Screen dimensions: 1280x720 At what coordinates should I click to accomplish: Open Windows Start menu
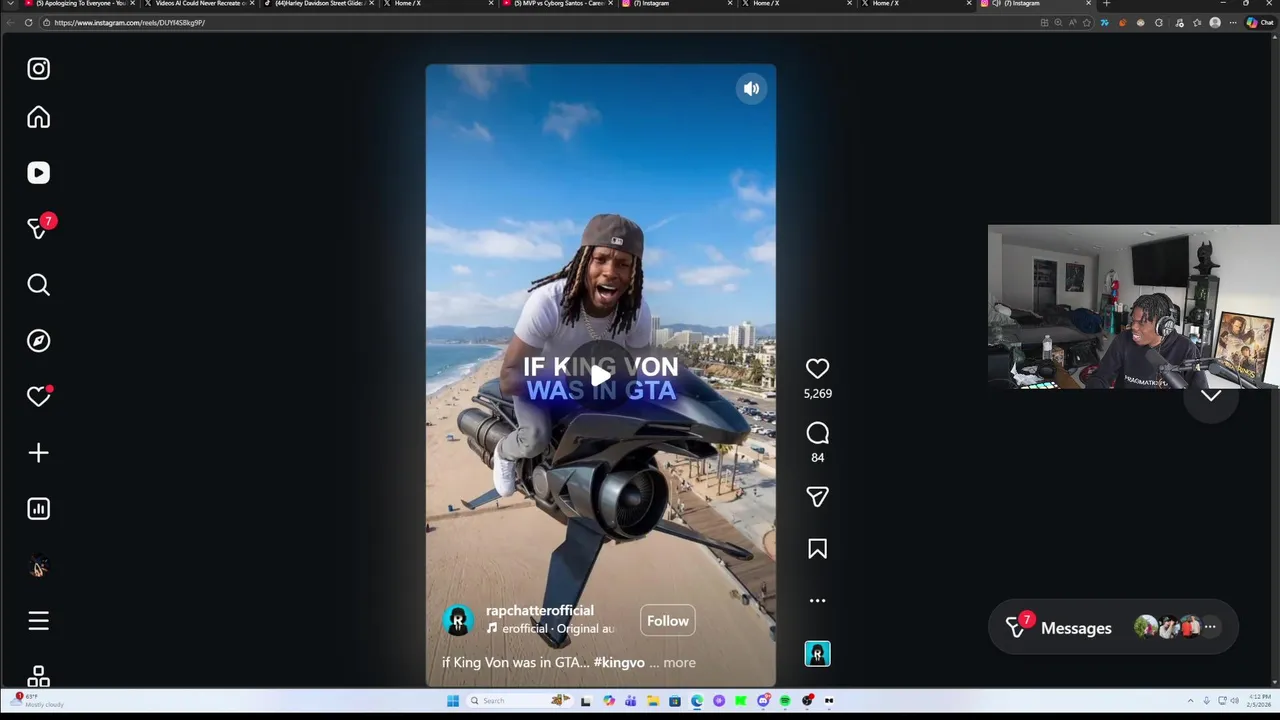click(x=453, y=701)
